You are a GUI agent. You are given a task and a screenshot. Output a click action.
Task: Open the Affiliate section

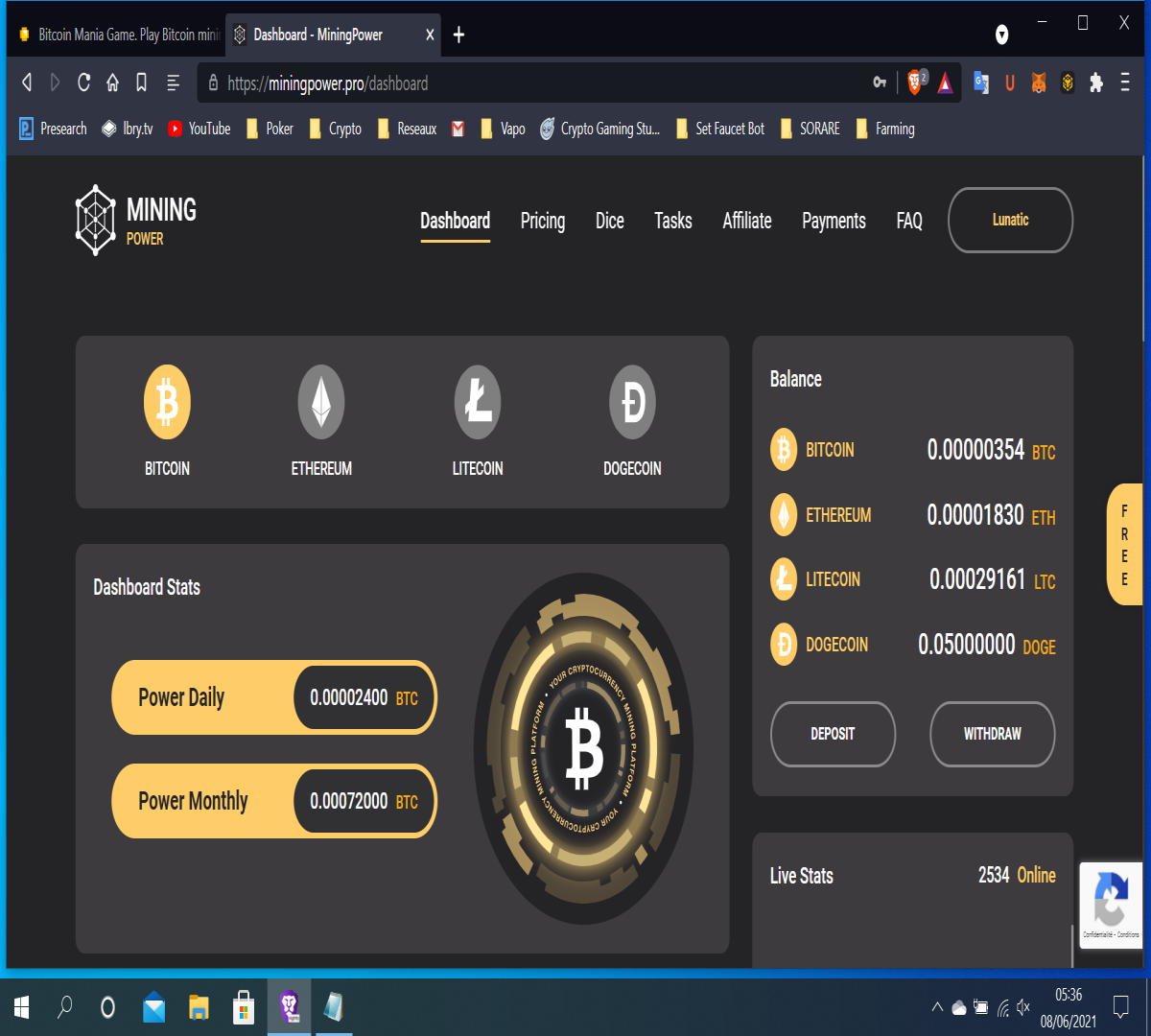point(747,221)
